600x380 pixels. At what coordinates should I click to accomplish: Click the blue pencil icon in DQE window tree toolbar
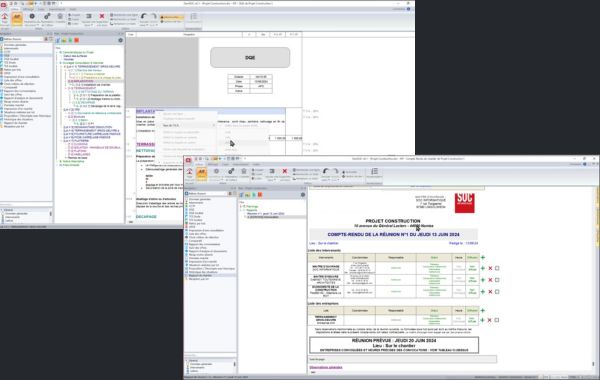coord(58,40)
